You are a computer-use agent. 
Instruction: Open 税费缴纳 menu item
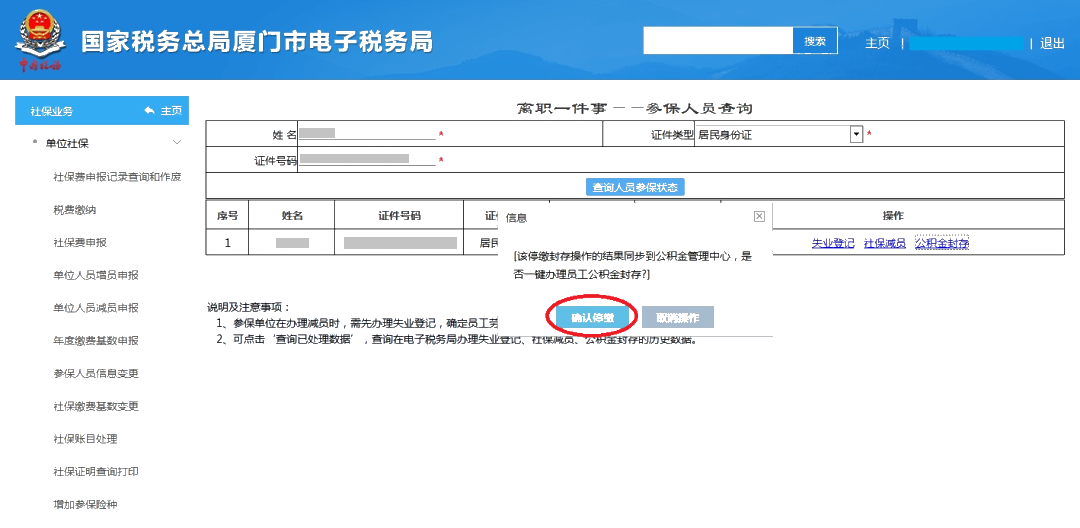click(74, 210)
